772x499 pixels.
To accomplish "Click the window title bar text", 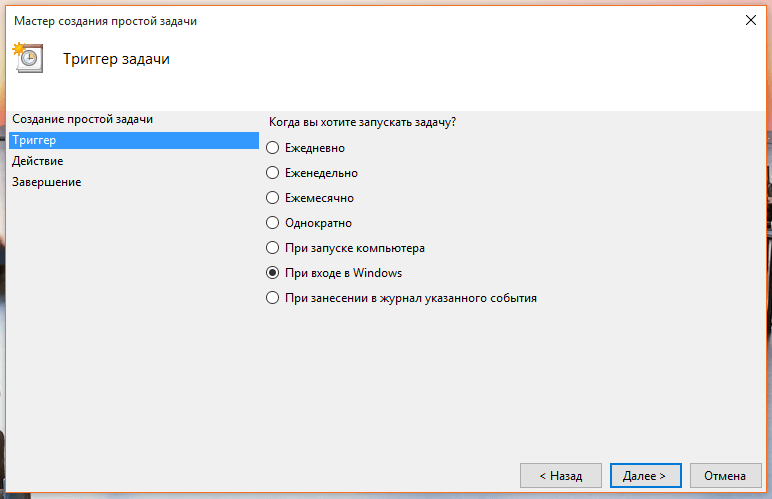I will point(105,22).
